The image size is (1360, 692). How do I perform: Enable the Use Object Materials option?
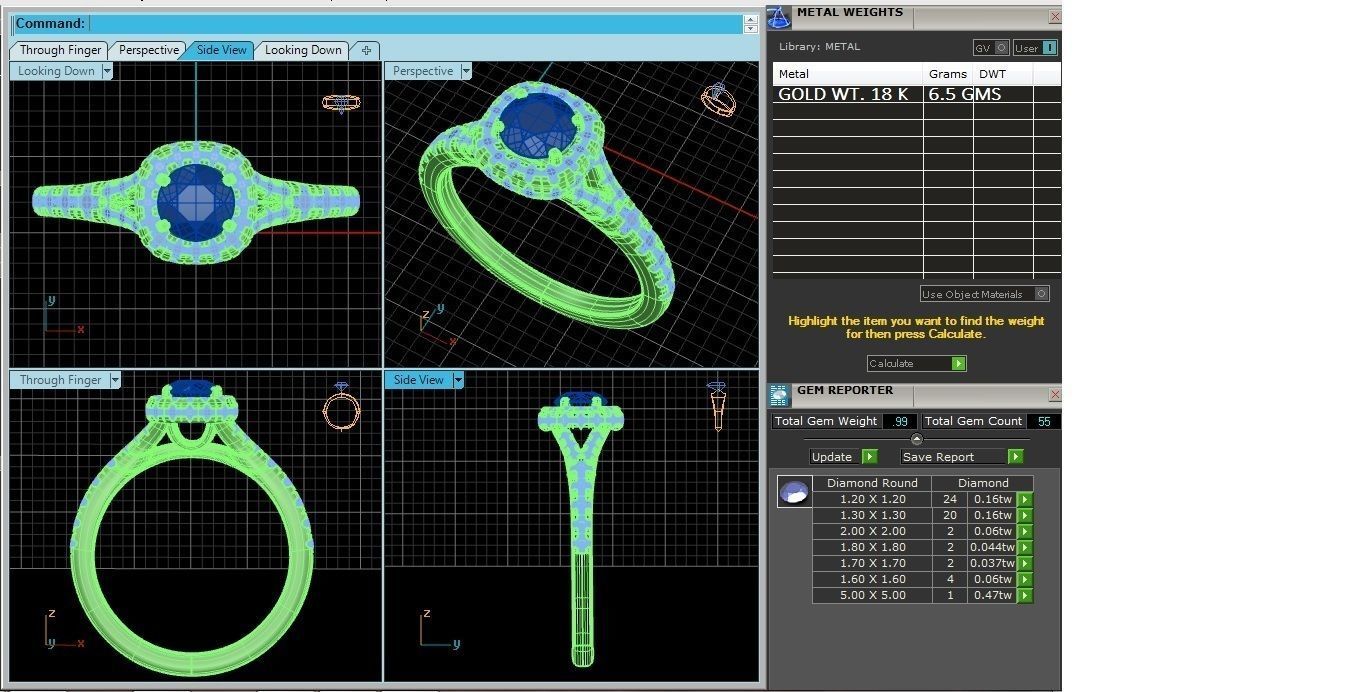(1041, 294)
